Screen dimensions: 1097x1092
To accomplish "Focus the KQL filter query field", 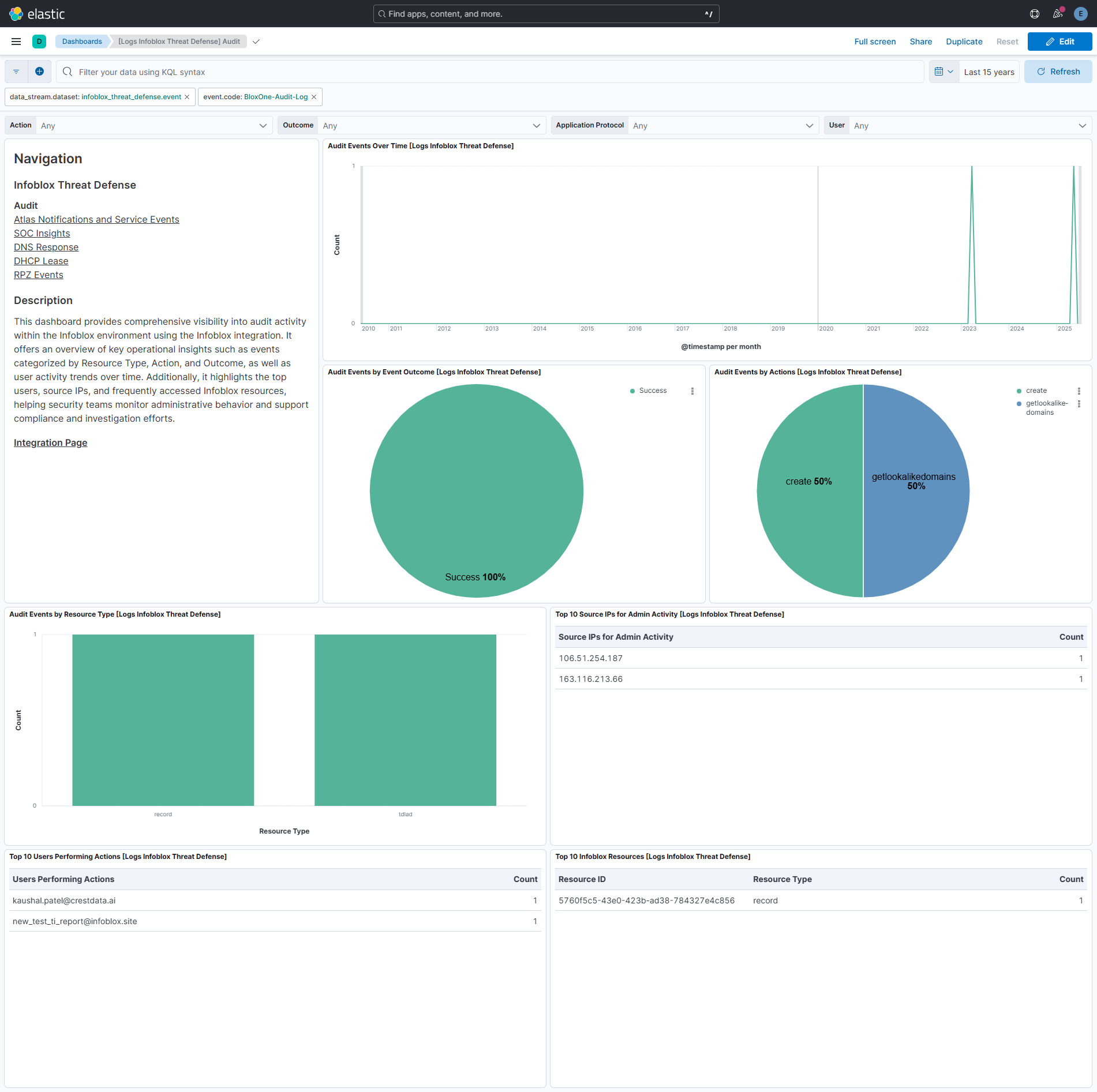I will (x=491, y=72).
